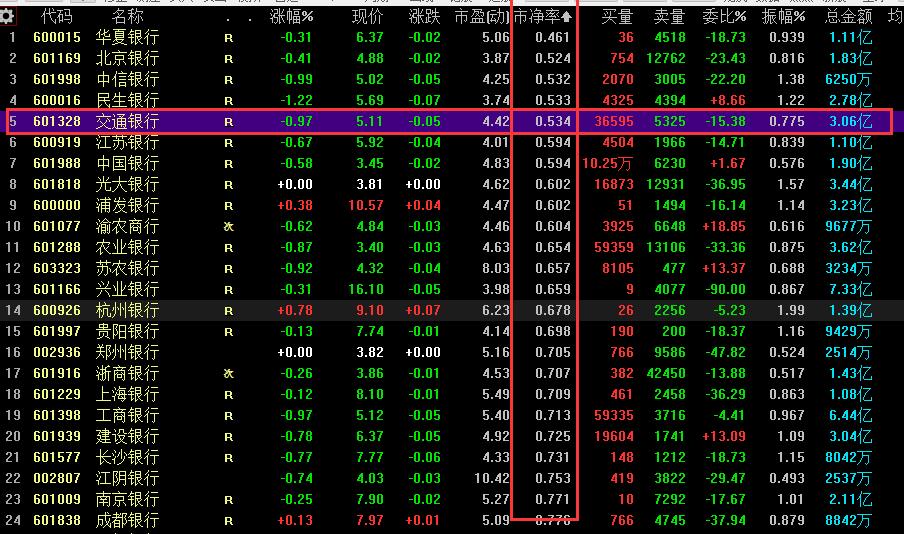Click the R marker on 浦发银行 row
Screen dimensions: 904x534
[228, 206]
